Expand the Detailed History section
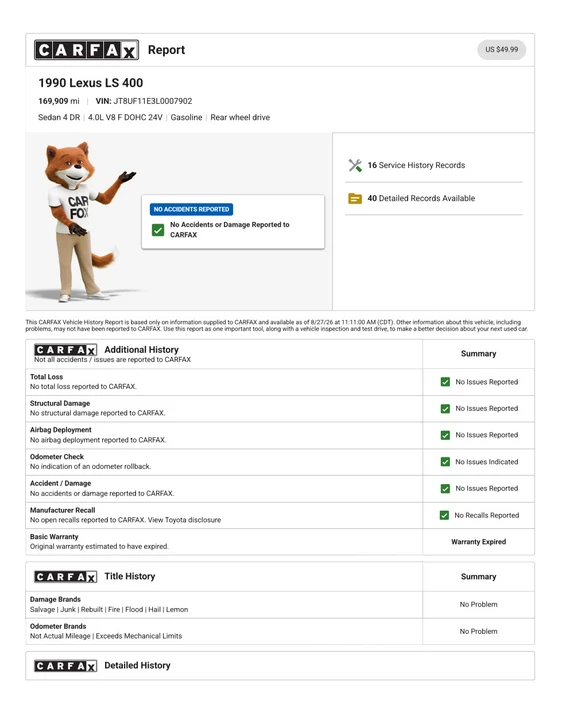 click(x=280, y=666)
